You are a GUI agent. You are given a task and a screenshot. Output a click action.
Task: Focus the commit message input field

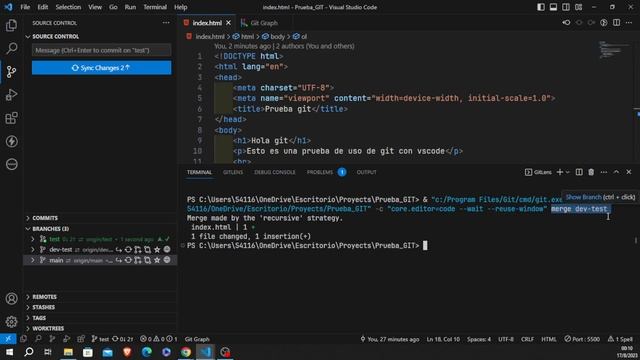pos(102,50)
